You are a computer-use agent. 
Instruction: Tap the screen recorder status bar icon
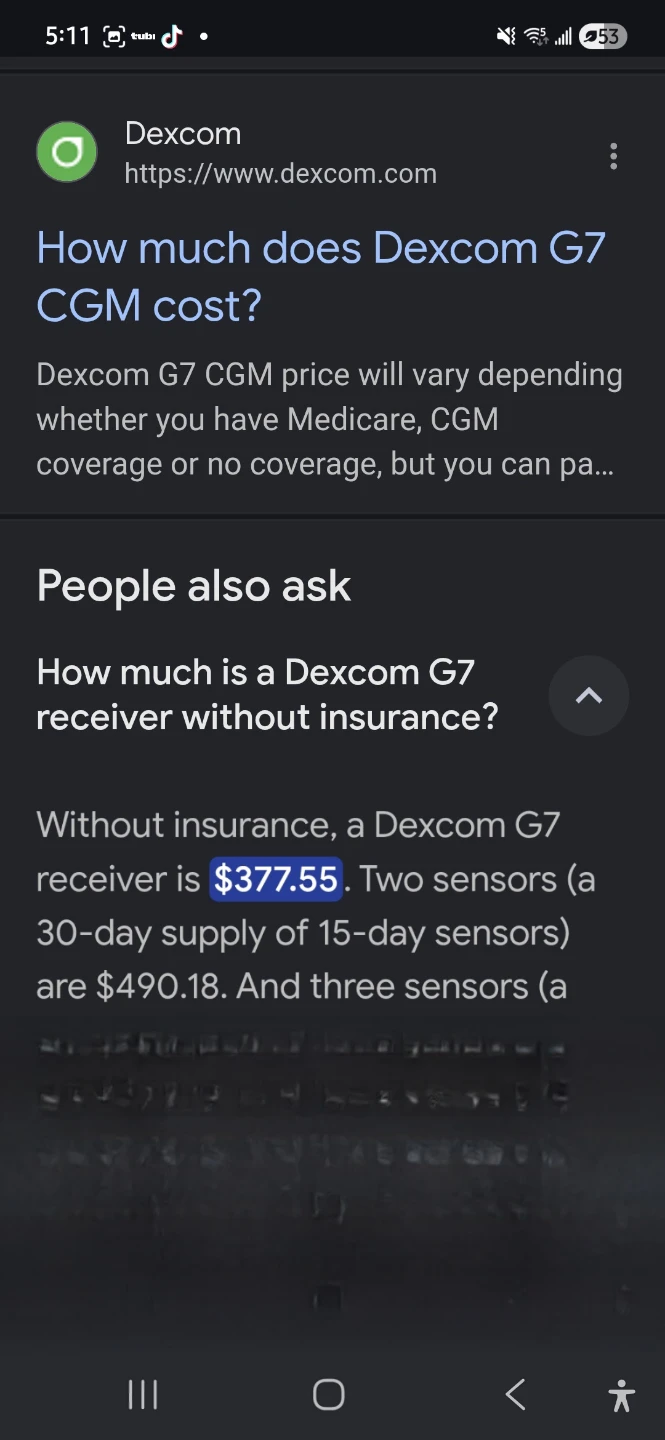click(113, 36)
